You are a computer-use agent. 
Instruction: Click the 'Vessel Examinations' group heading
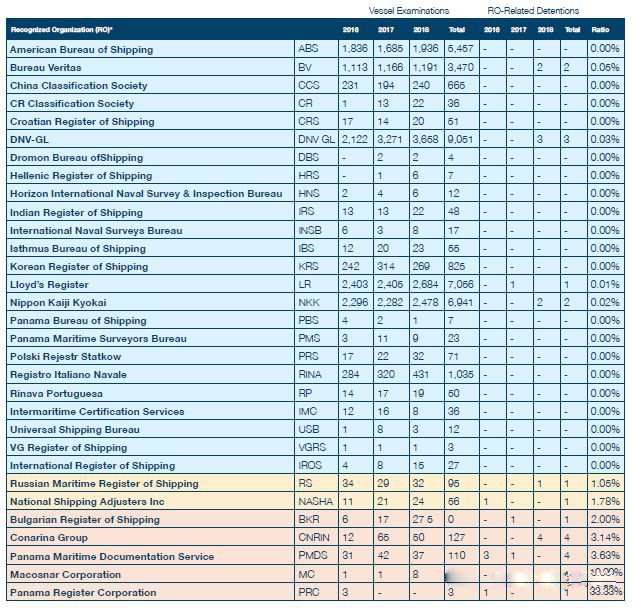(x=409, y=11)
